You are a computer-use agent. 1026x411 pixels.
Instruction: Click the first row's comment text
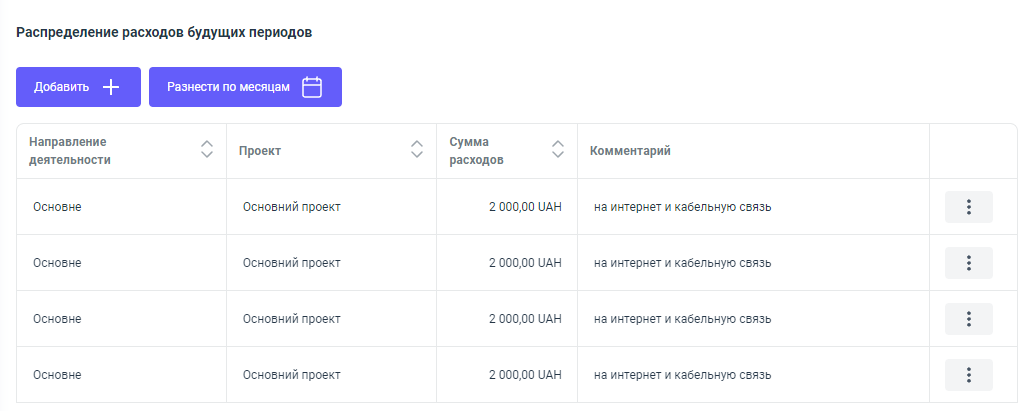[x=682, y=207]
